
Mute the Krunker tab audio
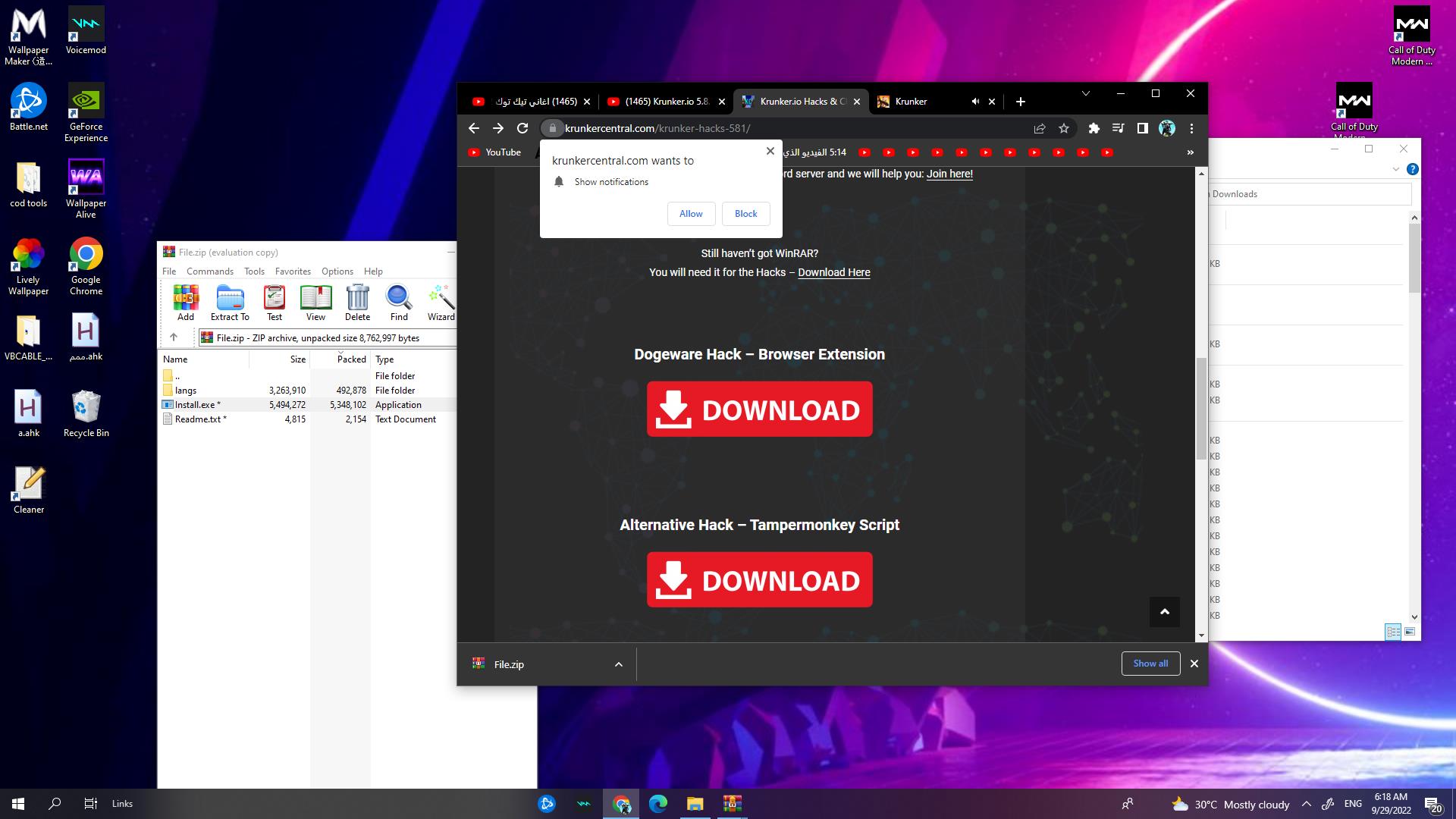click(975, 102)
